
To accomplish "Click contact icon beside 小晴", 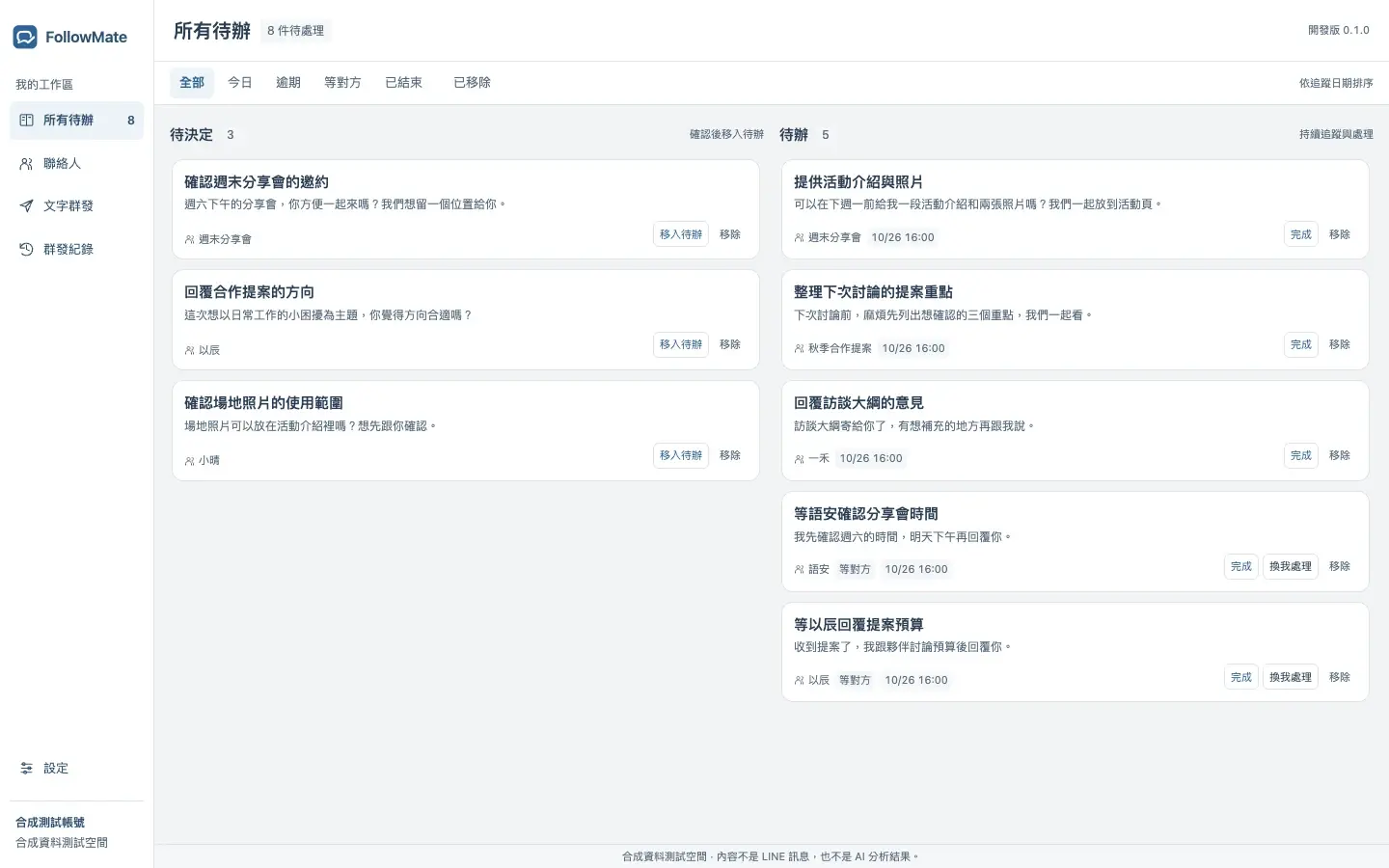I will pos(189,461).
